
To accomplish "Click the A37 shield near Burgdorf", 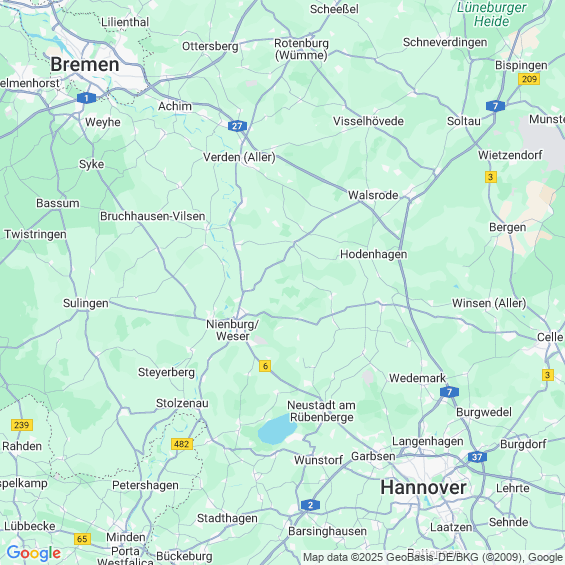I will click(x=477, y=457).
